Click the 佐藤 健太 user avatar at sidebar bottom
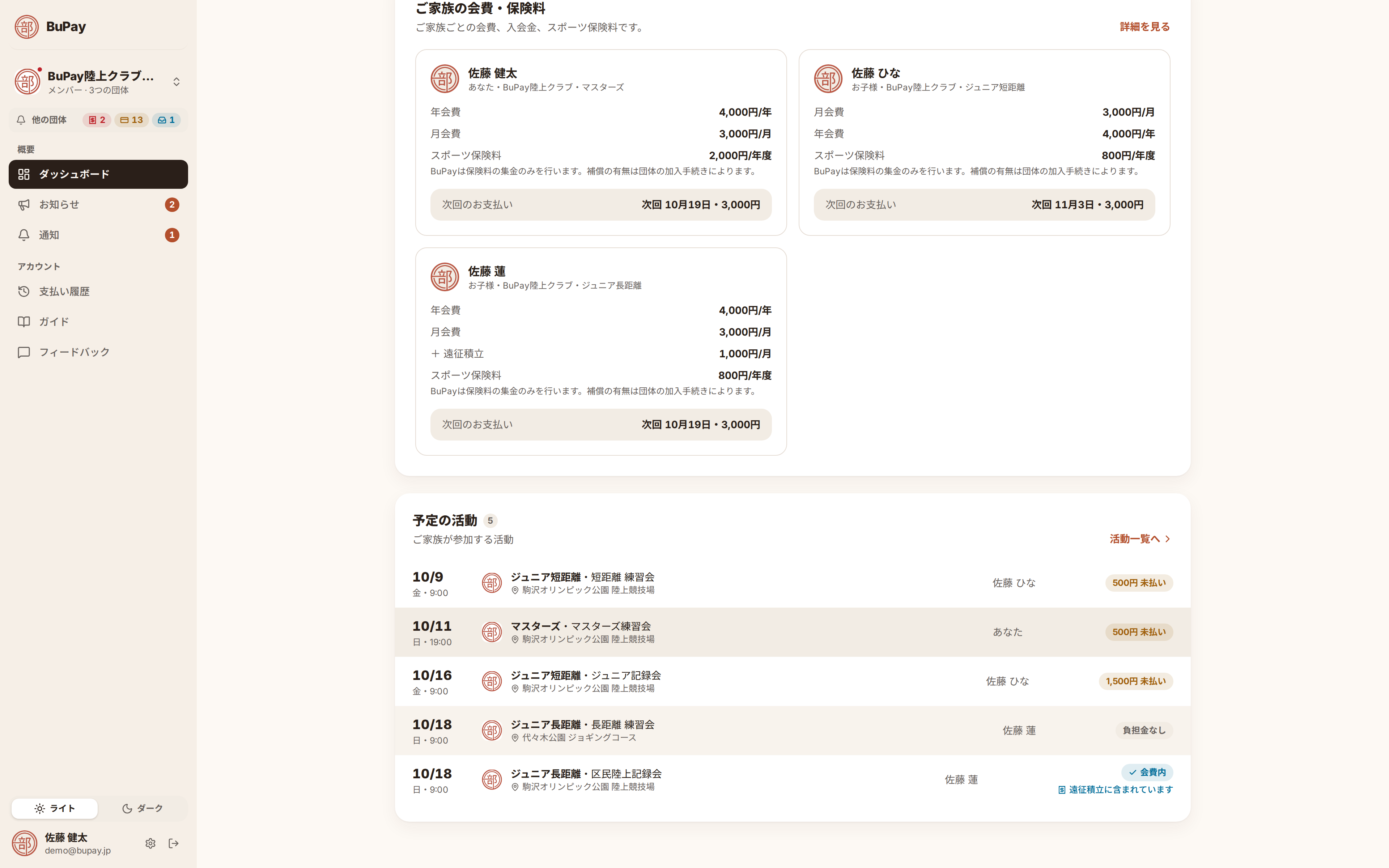The height and width of the screenshot is (868, 1389). tap(25, 843)
